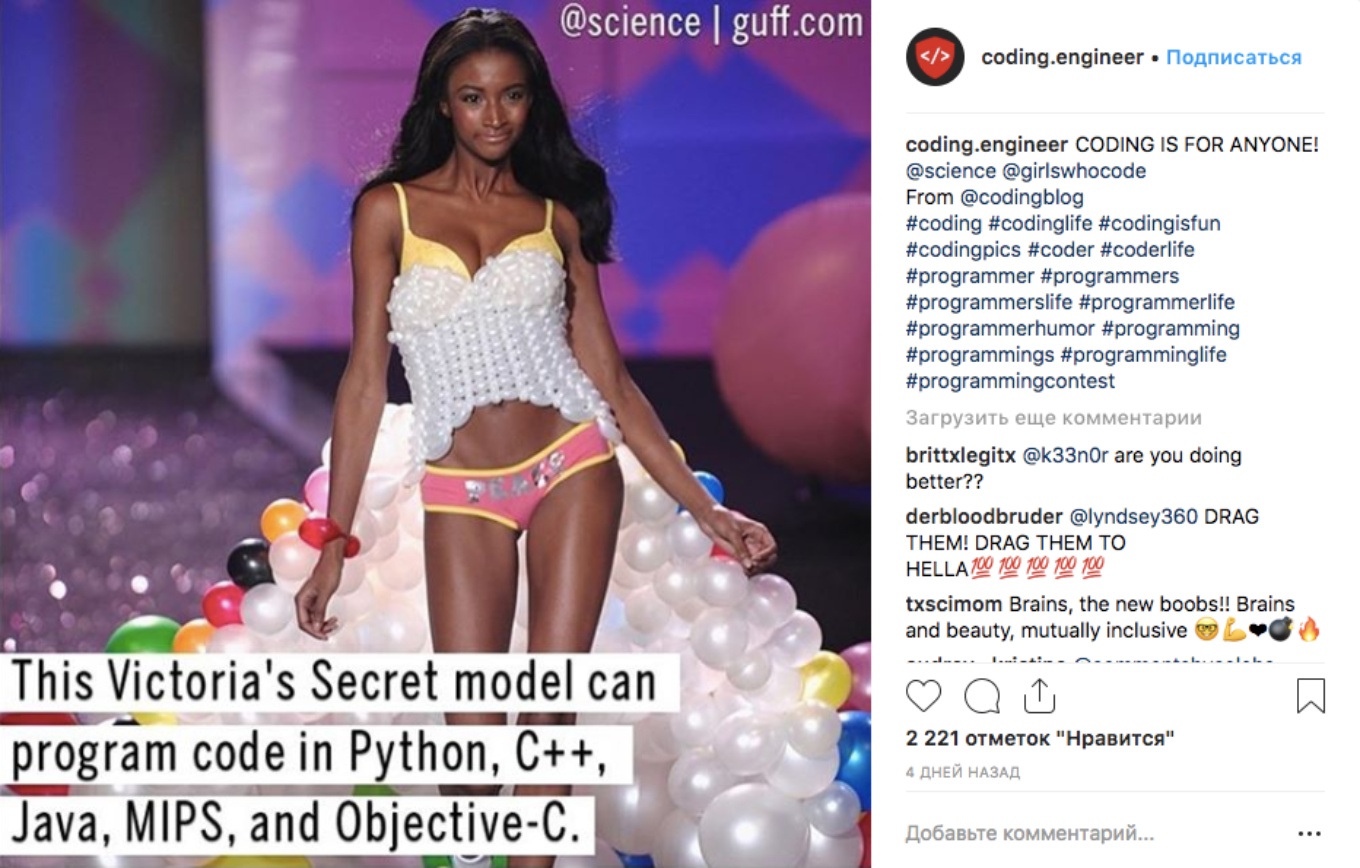1360x868 pixels.
Task: Load more comments via Загрузить еще комментарии
Action: 1054,418
